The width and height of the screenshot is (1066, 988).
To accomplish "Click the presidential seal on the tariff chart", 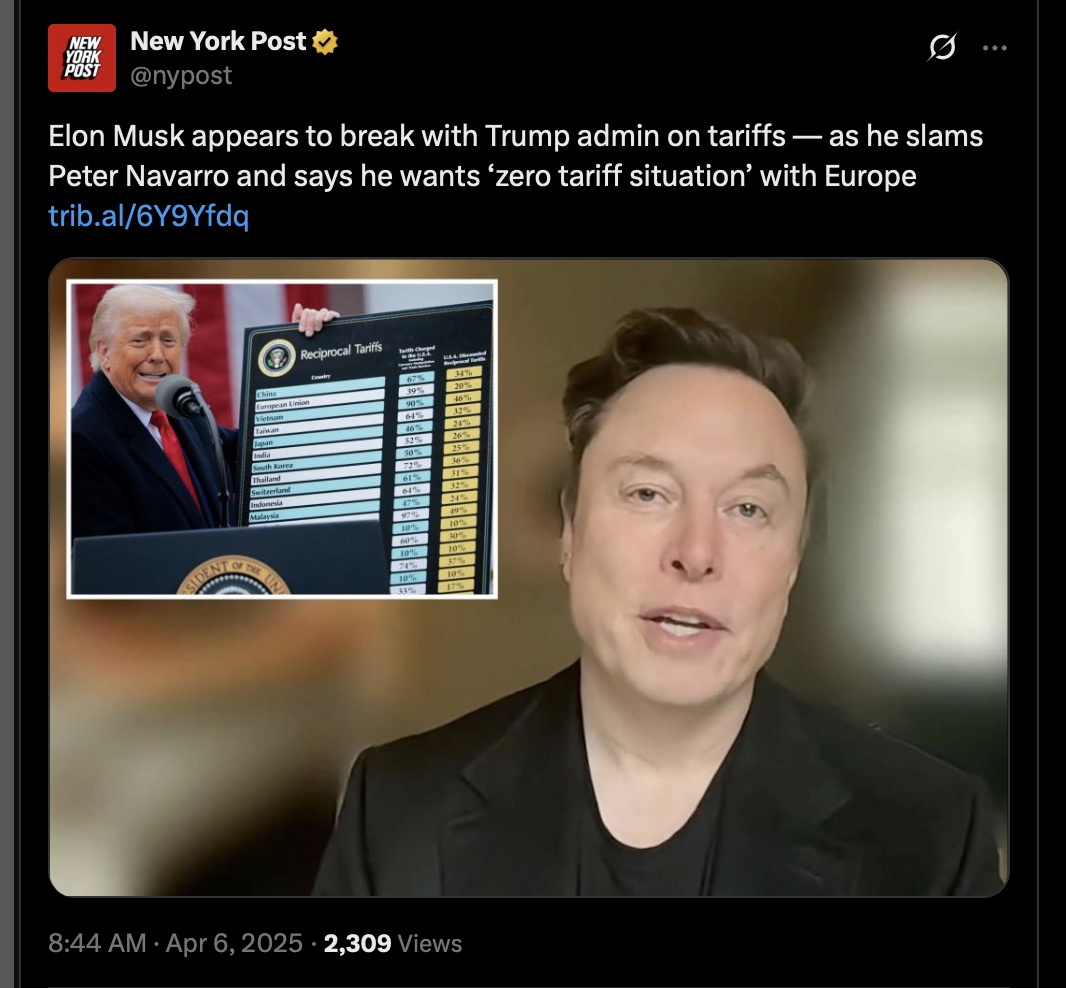I will point(277,358).
